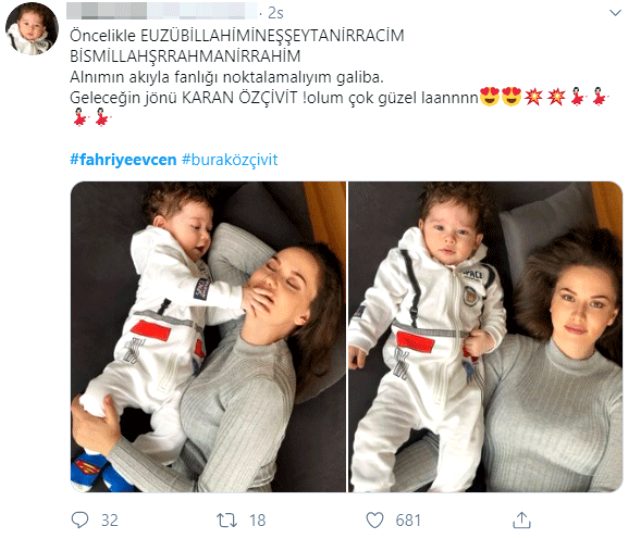Click the reply count 32
Image resolution: width=640 pixels, height=538 pixels.
tap(109, 520)
